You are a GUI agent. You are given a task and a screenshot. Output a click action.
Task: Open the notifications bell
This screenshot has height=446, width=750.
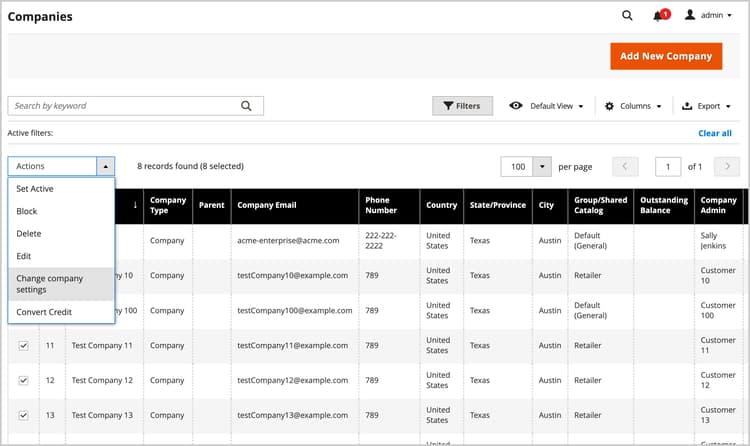658,16
